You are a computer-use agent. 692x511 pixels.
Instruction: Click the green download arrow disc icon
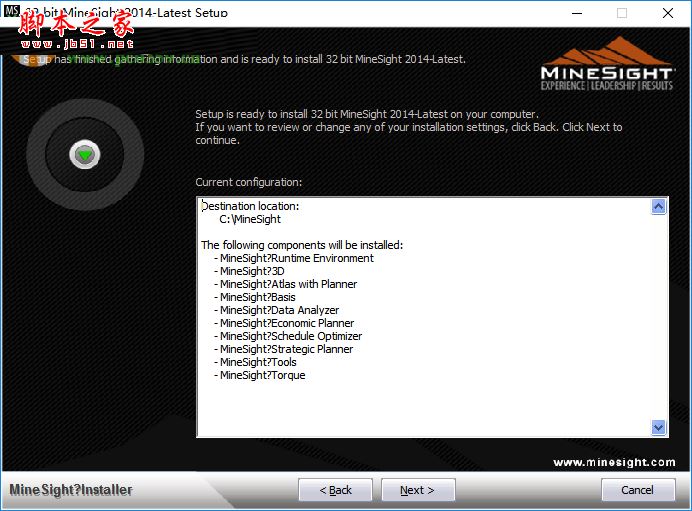pos(85,154)
